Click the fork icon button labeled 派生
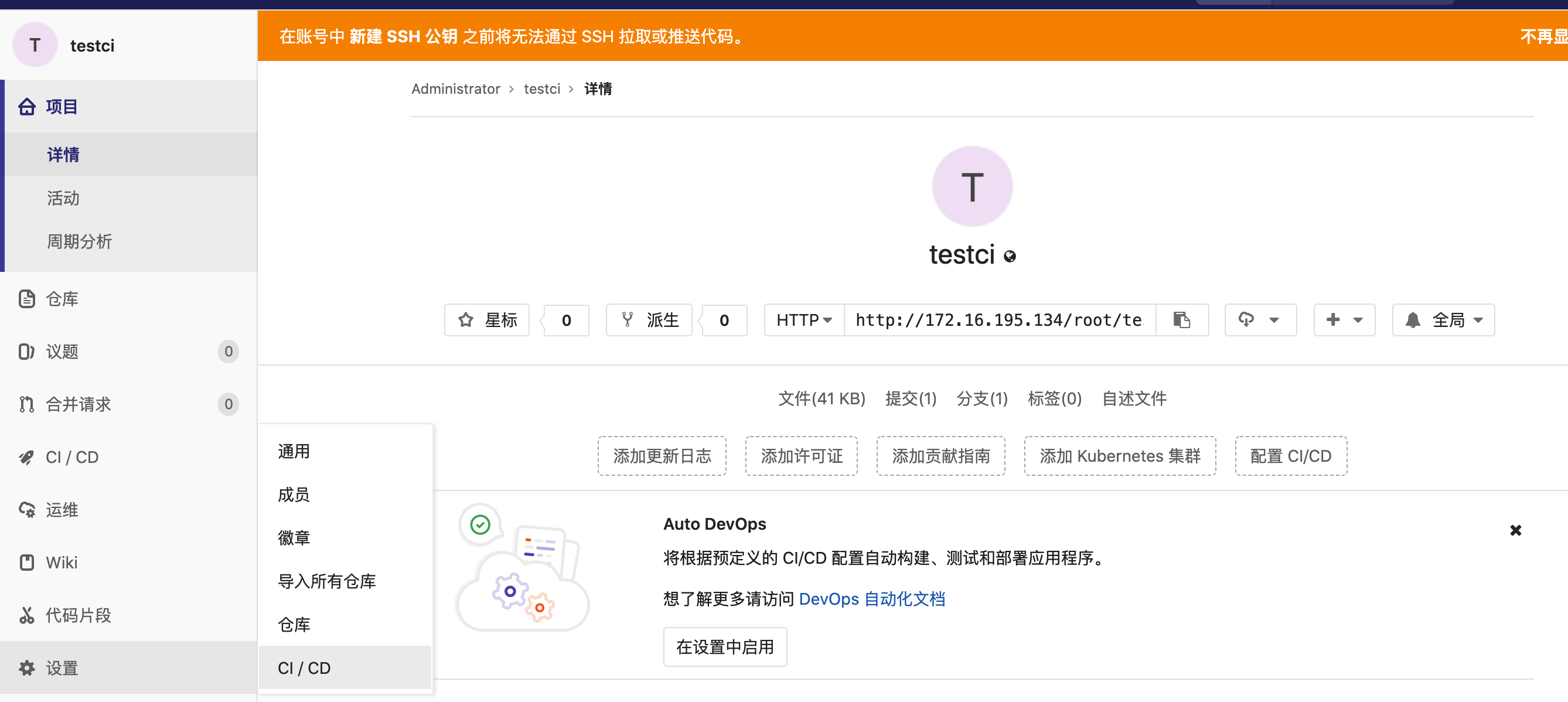The image size is (1568, 702). [x=649, y=319]
